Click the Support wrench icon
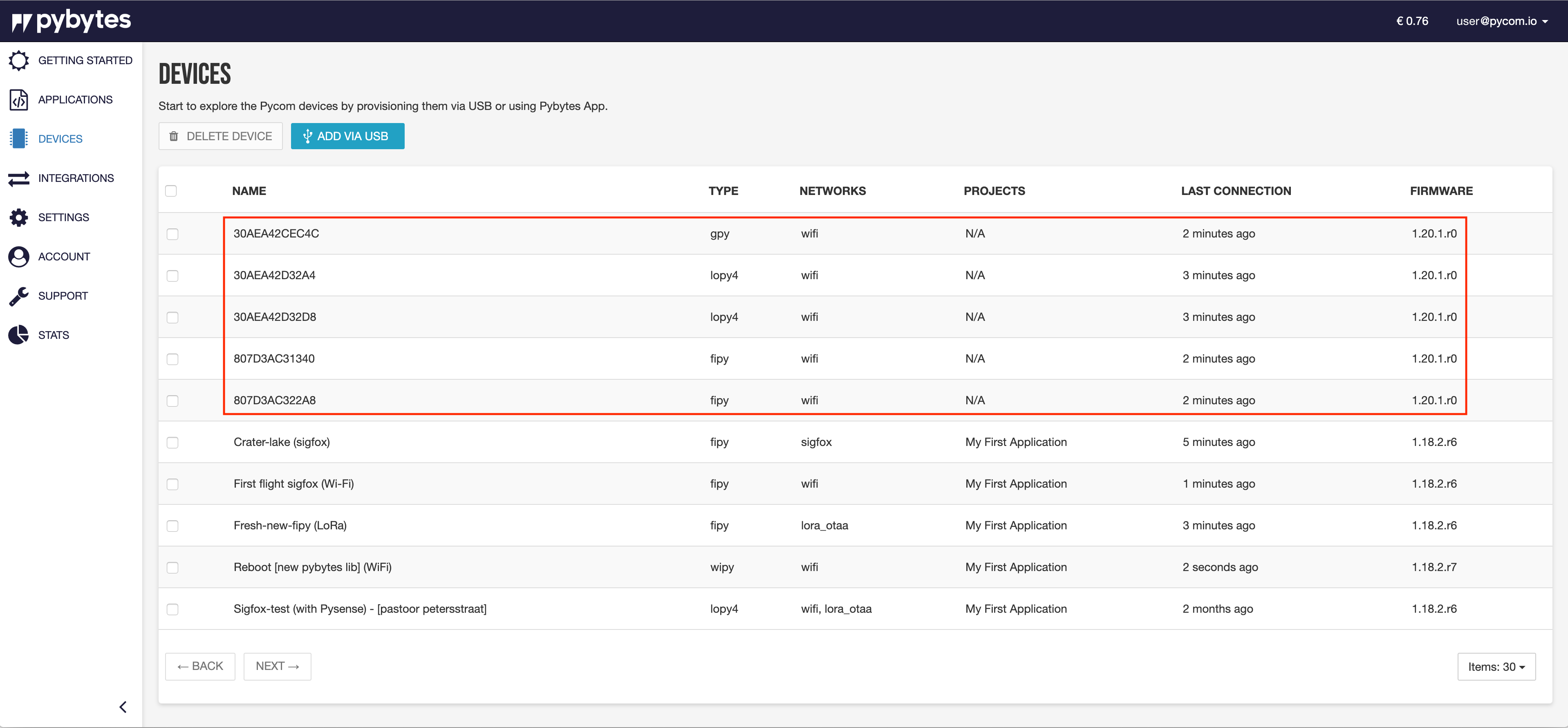 point(19,296)
